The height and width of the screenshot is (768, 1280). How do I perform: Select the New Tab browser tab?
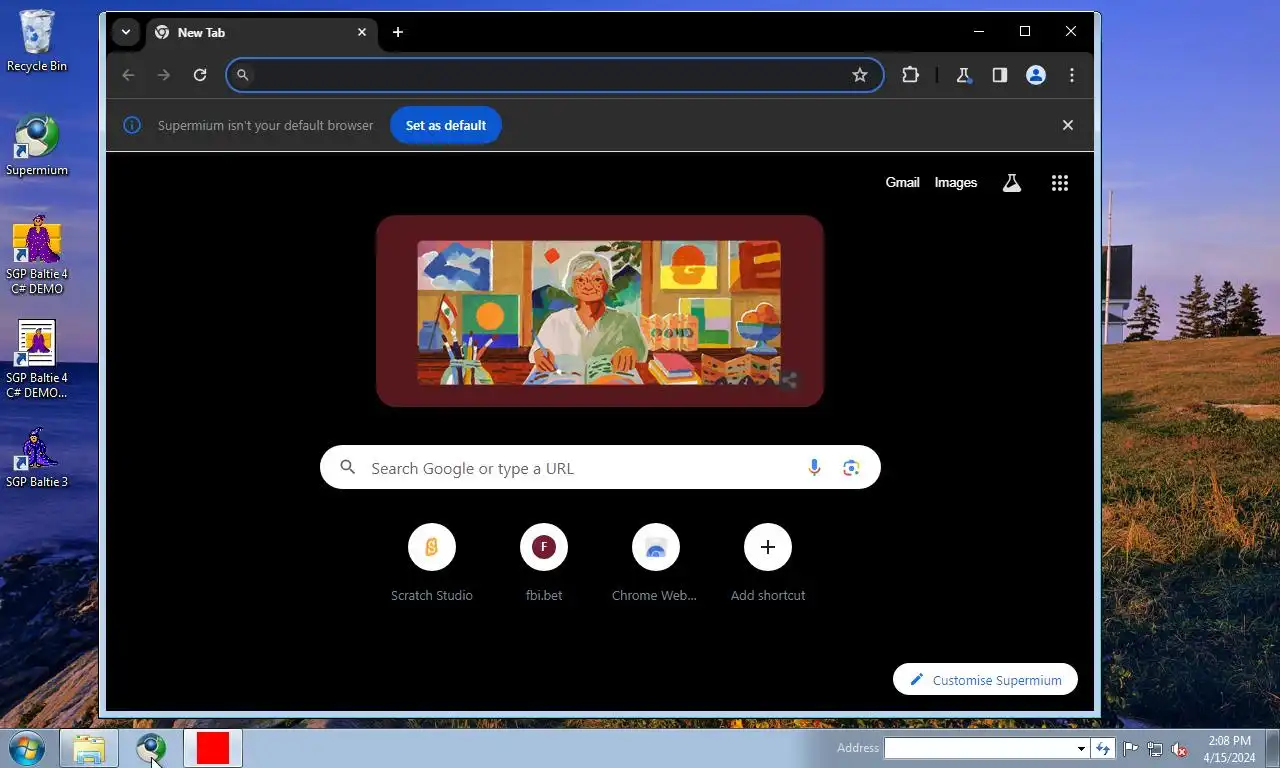262,32
